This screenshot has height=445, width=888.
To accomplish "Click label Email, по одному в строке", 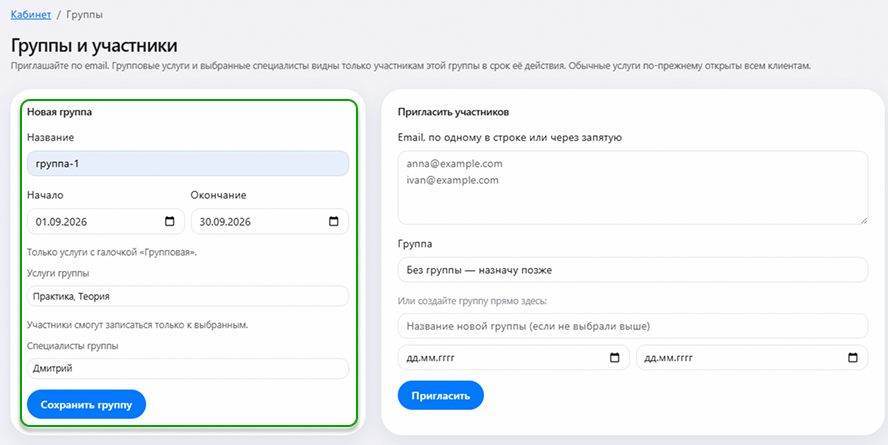I will (x=510, y=137).
